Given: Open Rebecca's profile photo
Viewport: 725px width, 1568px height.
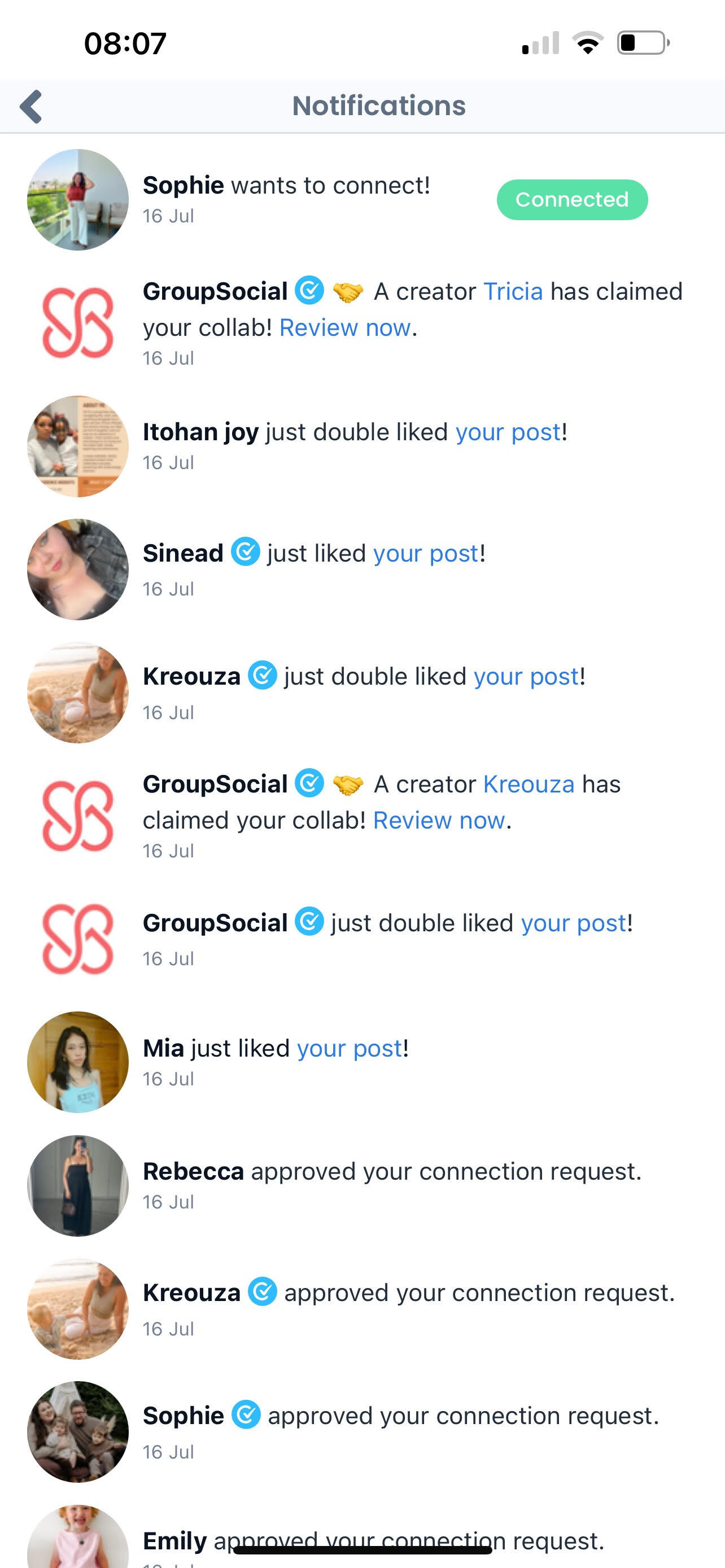Looking at the screenshot, I should click(x=78, y=1186).
